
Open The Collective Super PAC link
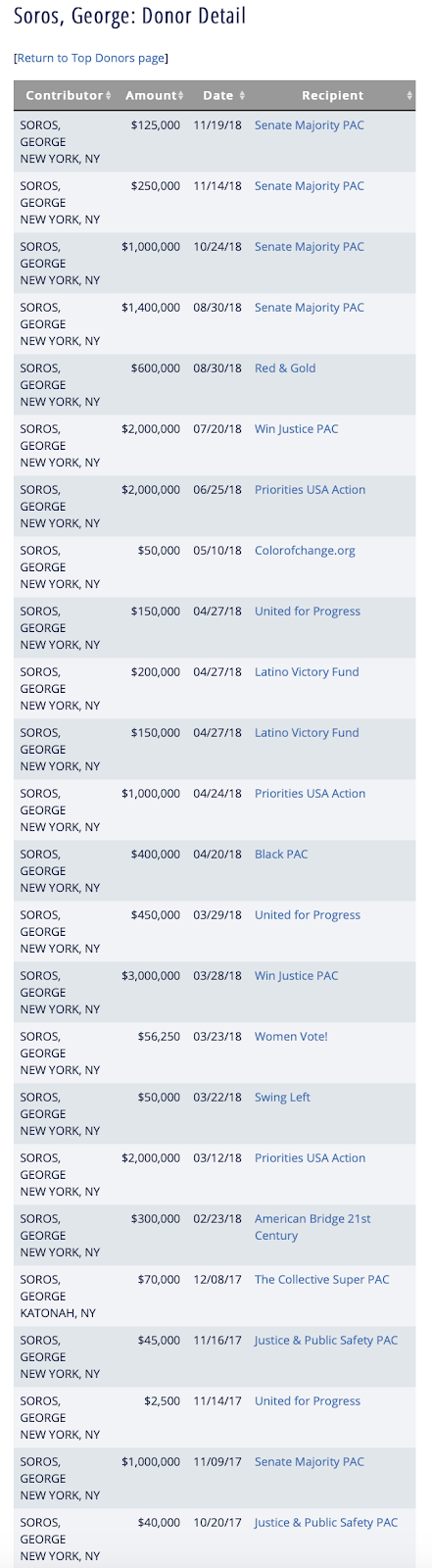[x=322, y=1280]
